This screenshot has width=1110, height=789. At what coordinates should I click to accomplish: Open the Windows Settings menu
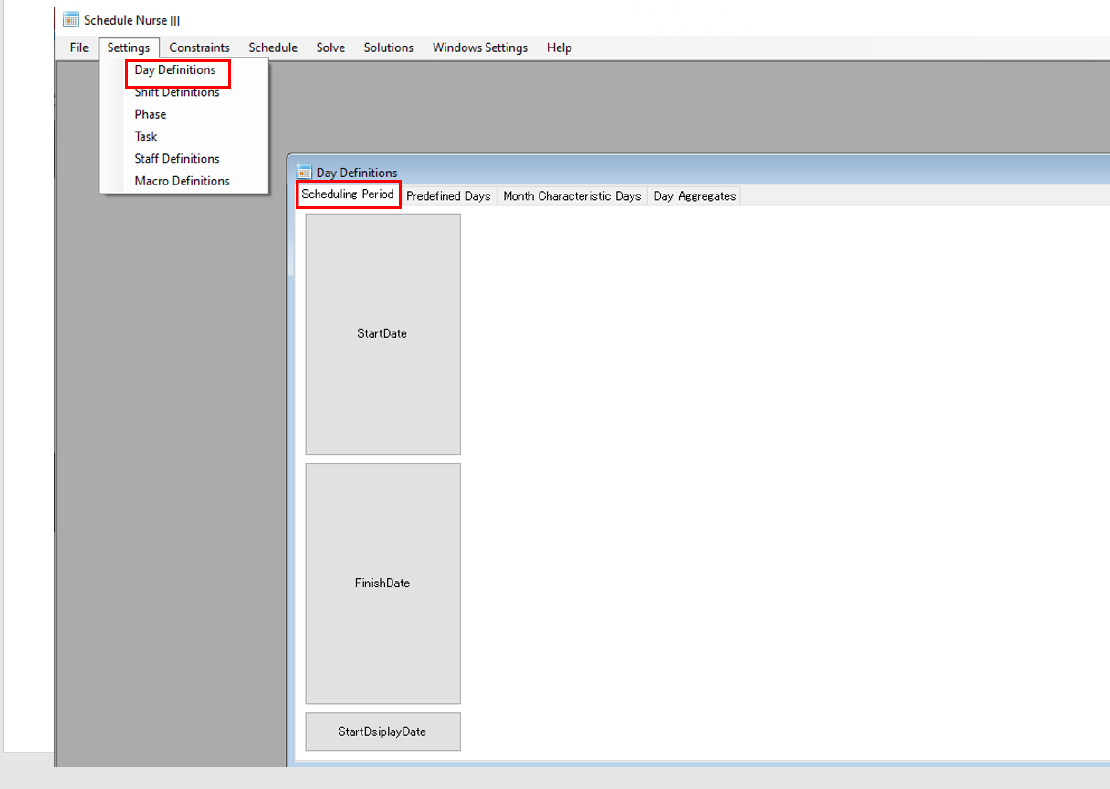(x=480, y=47)
